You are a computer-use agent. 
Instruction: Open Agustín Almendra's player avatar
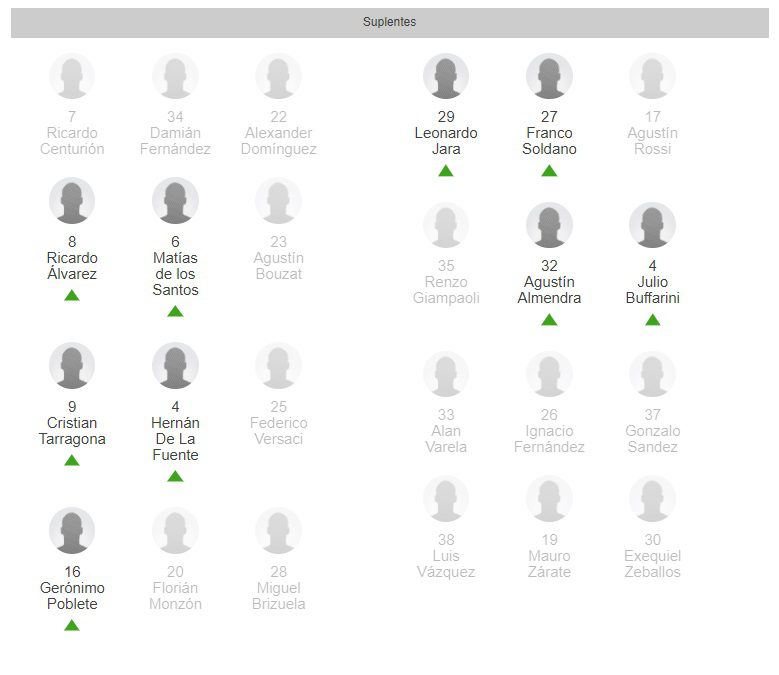(x=549, y=226)
